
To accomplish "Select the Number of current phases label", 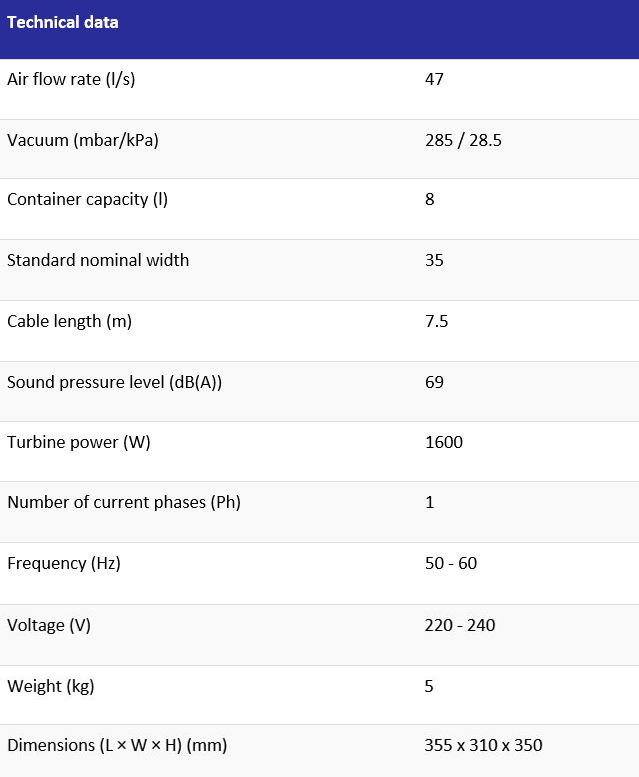I will 124,502.
